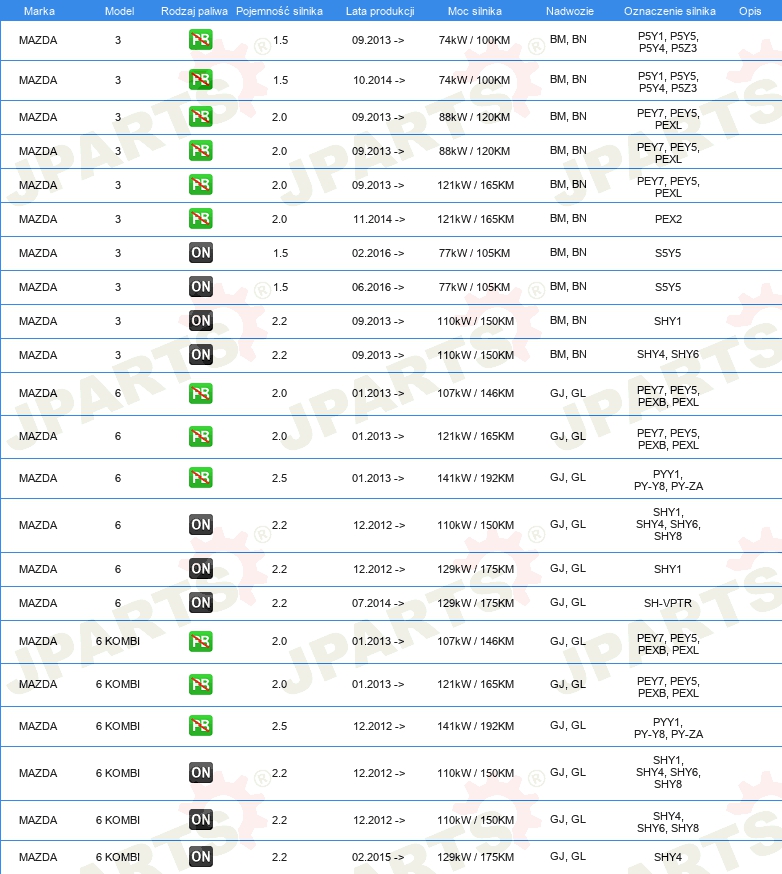Select petrol icon of Mazda 3 121kW 09.2013 row
This screenshot has height=874, width=782.
pyautogui.click(x=201, y=184)
